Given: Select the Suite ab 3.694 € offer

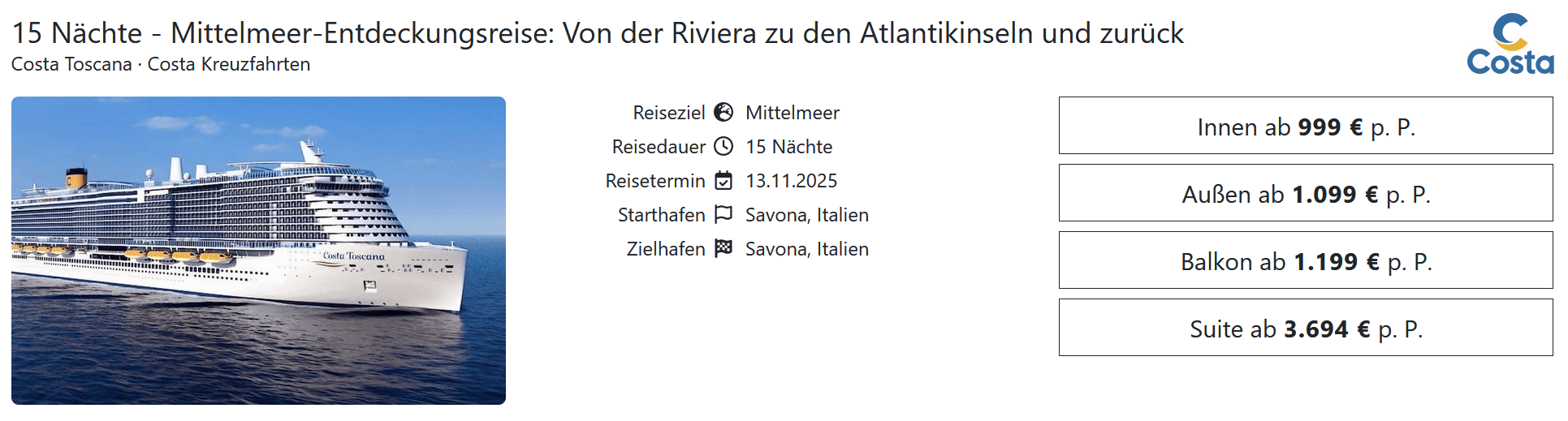Looking at the screenshot, I should point(1306,328).
